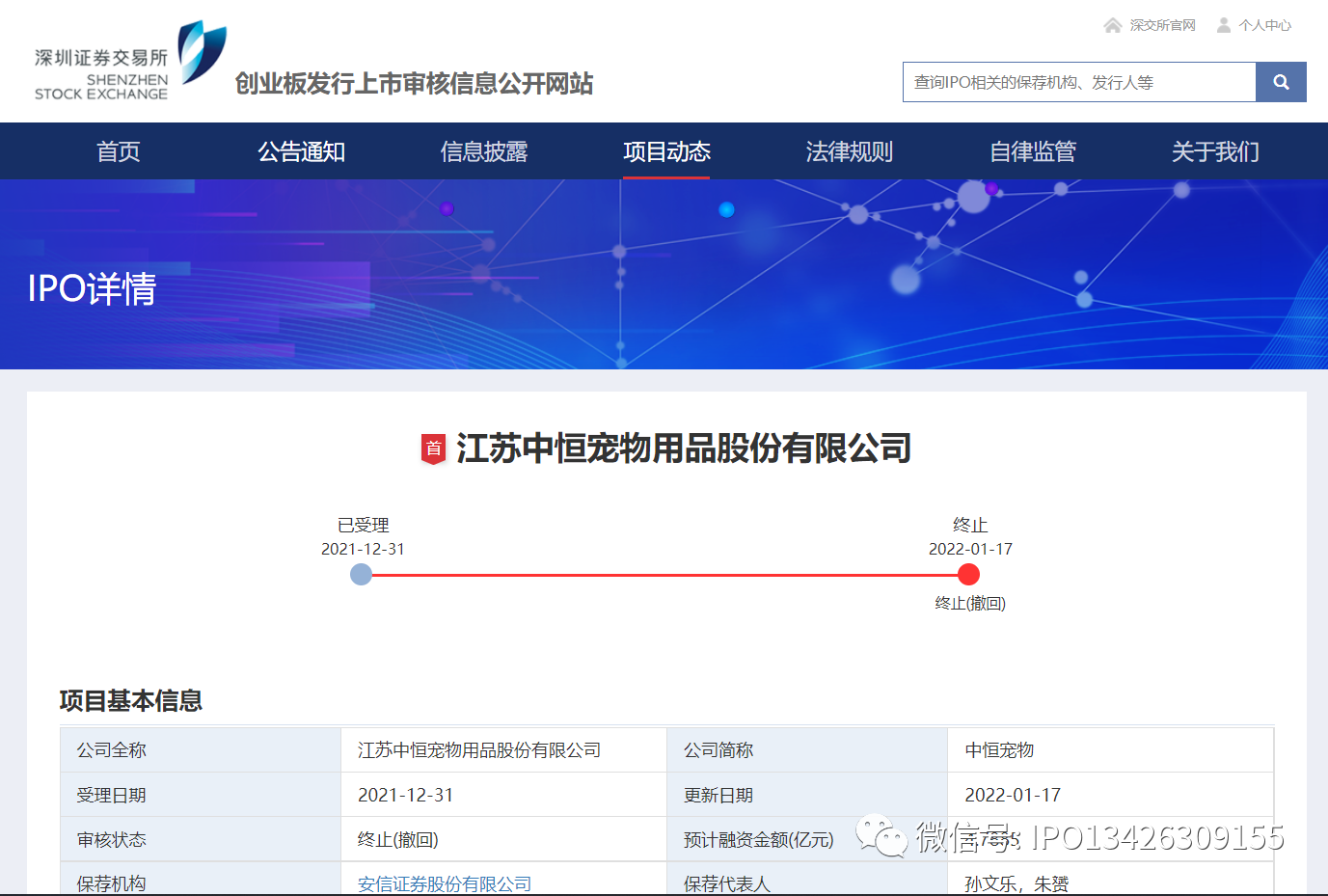The width and height of the screenshot is (1328, 896).
Task: Click the 项目基本信息 section heading
Action: (131, 700)
